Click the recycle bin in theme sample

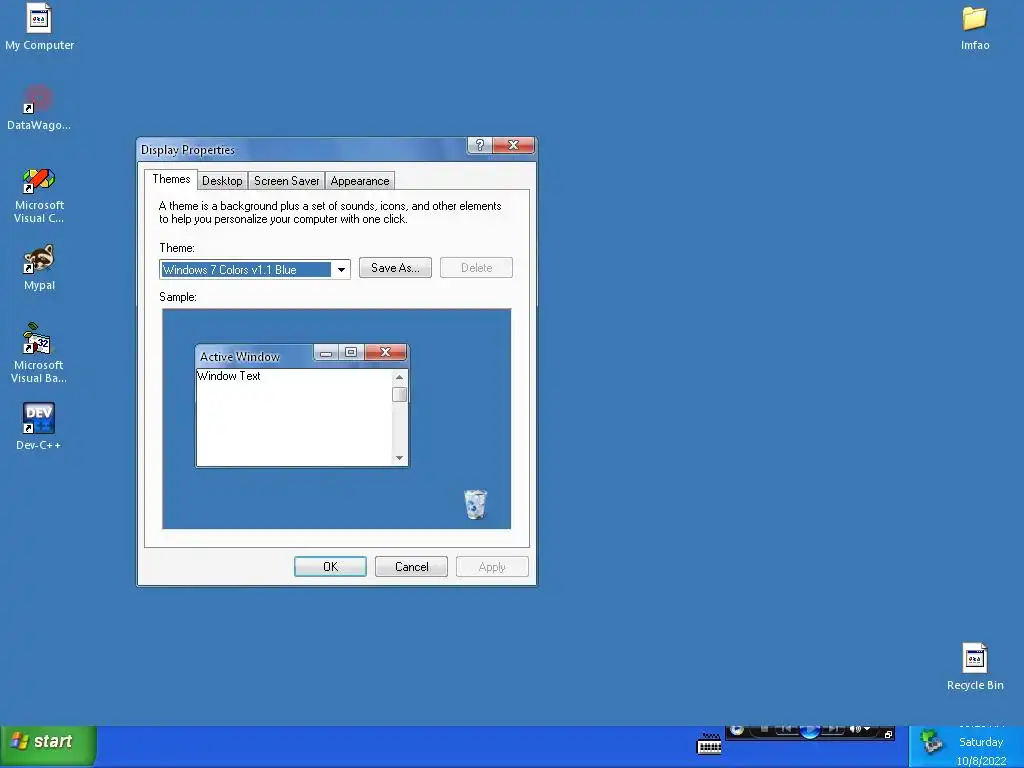click(475, 504)
